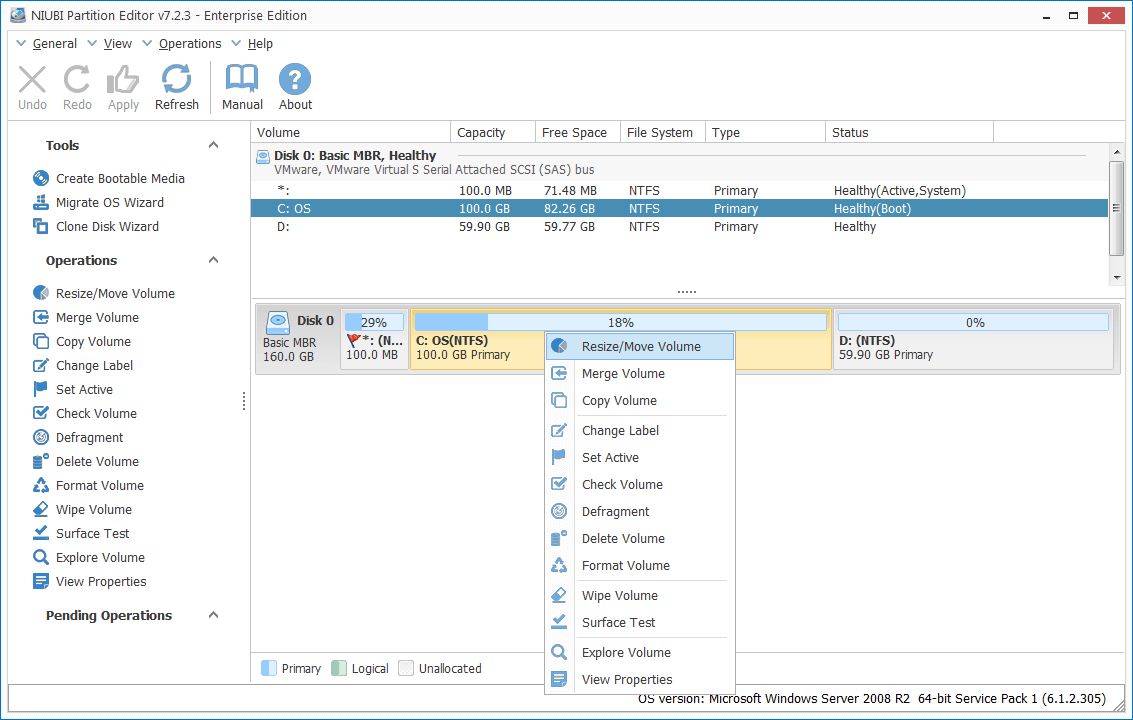Collapse the Tools section chevron
Image resolution: width=1133 pixels, height=720 pixels.
tap(213, 145)
